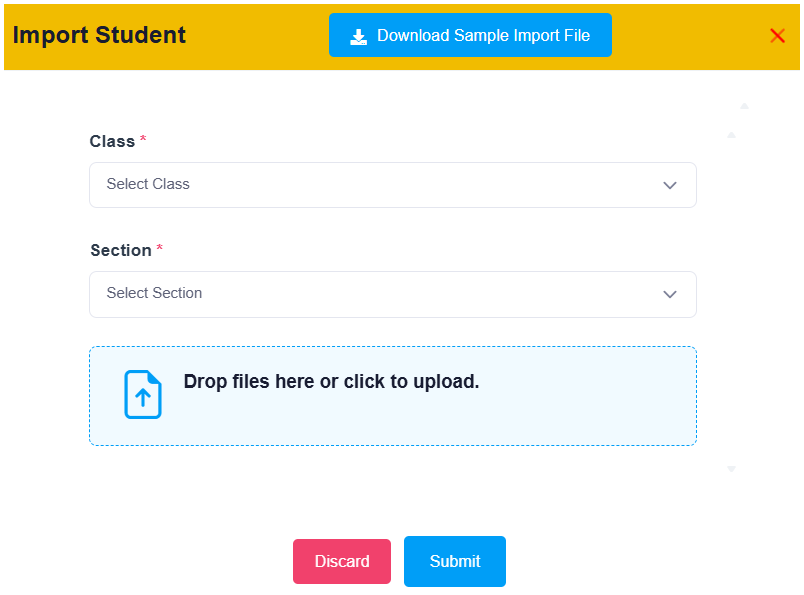Expand the Class dropdown chevron arrow
This screenshot has width=804, height=595.
[670, 185]
